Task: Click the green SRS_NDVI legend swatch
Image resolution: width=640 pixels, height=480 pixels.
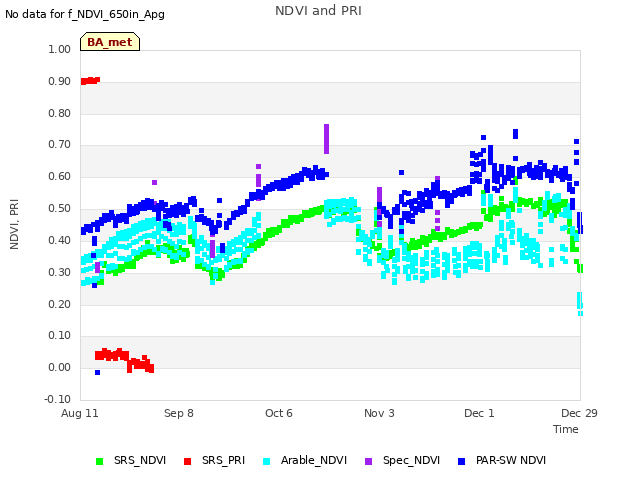Action: pos(99,461)
